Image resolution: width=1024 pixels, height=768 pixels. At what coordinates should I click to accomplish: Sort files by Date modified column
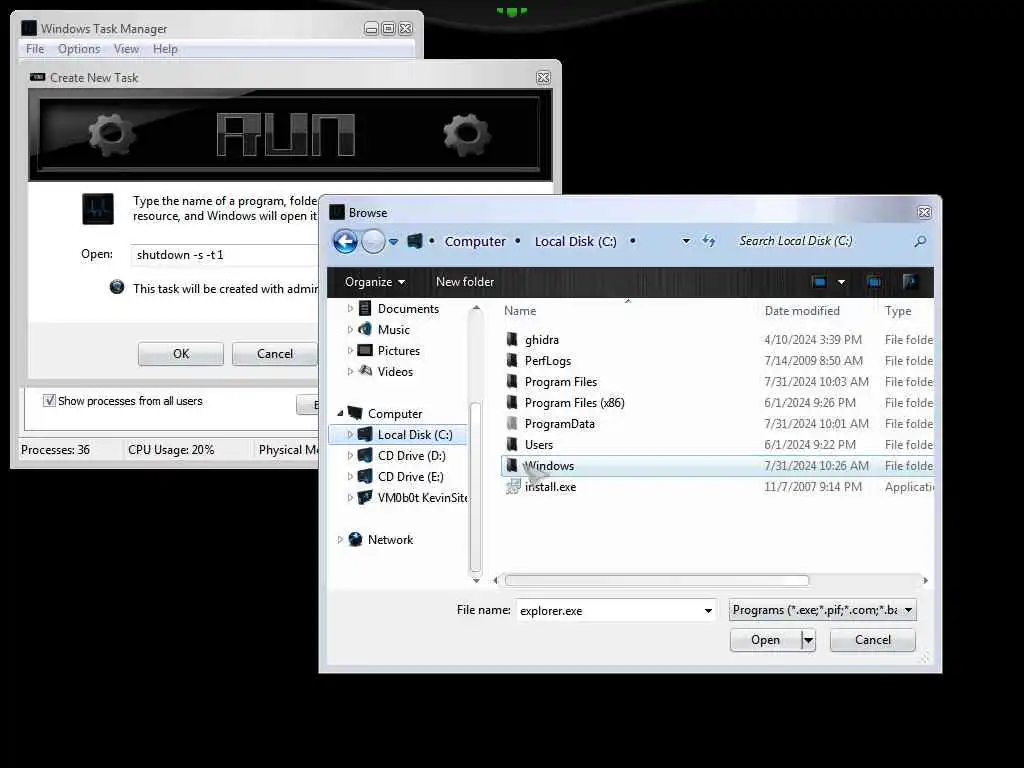(x=802, y=311)
